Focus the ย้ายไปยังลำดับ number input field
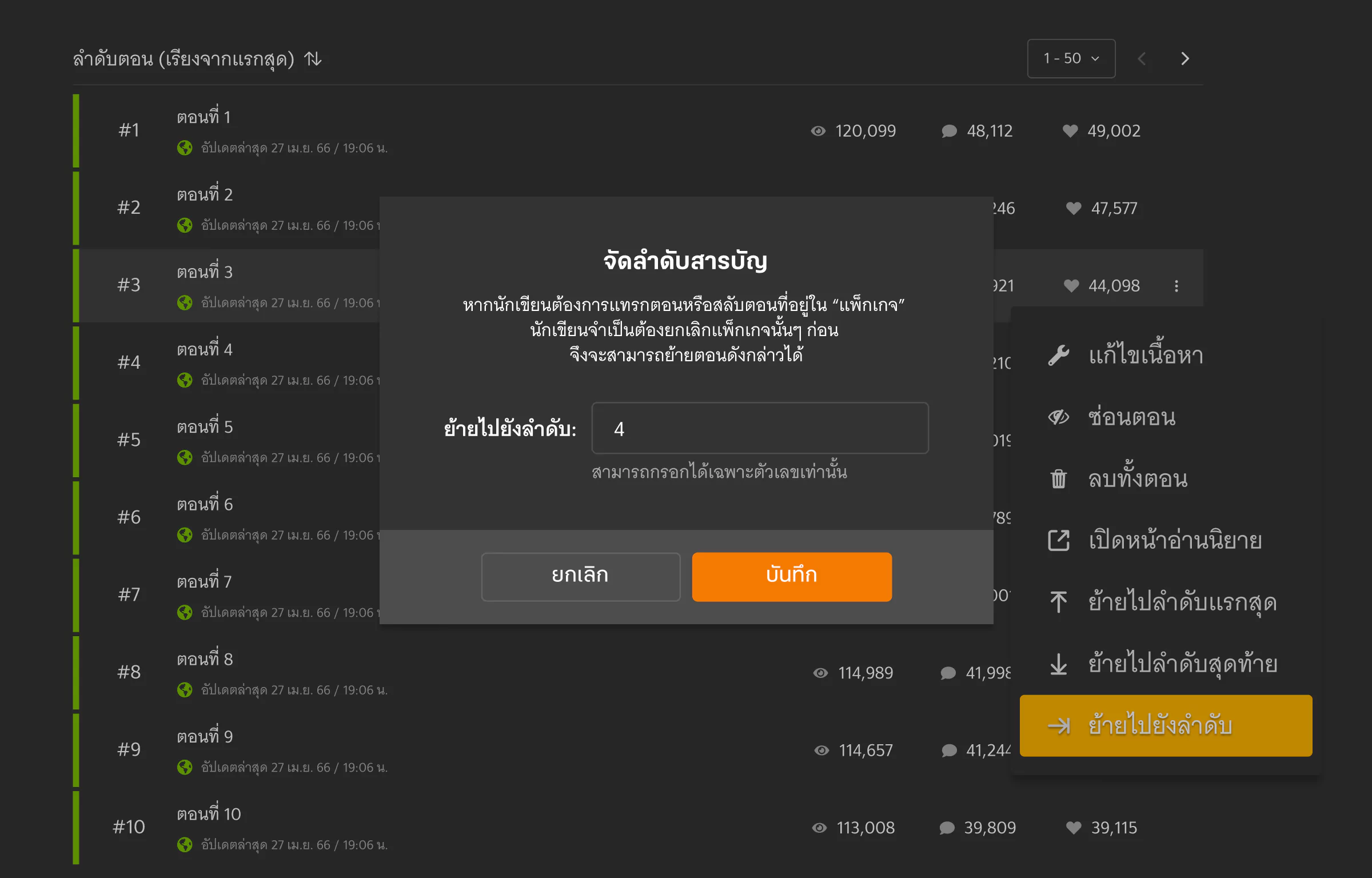 click(760, 428)
